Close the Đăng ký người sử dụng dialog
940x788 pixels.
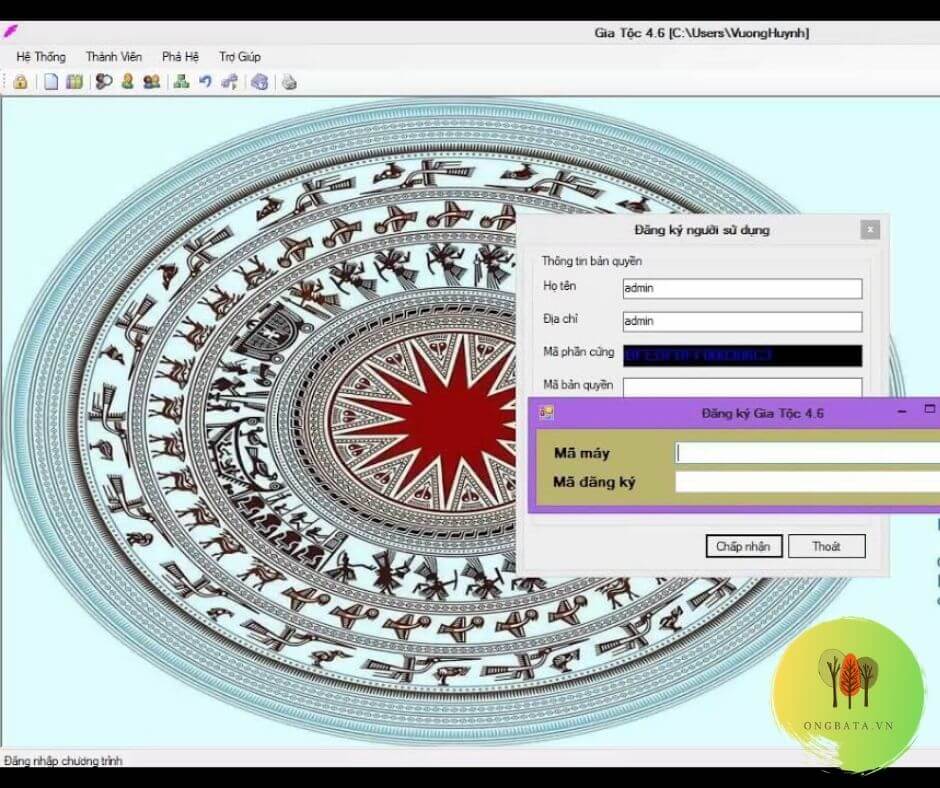[870, 230]
